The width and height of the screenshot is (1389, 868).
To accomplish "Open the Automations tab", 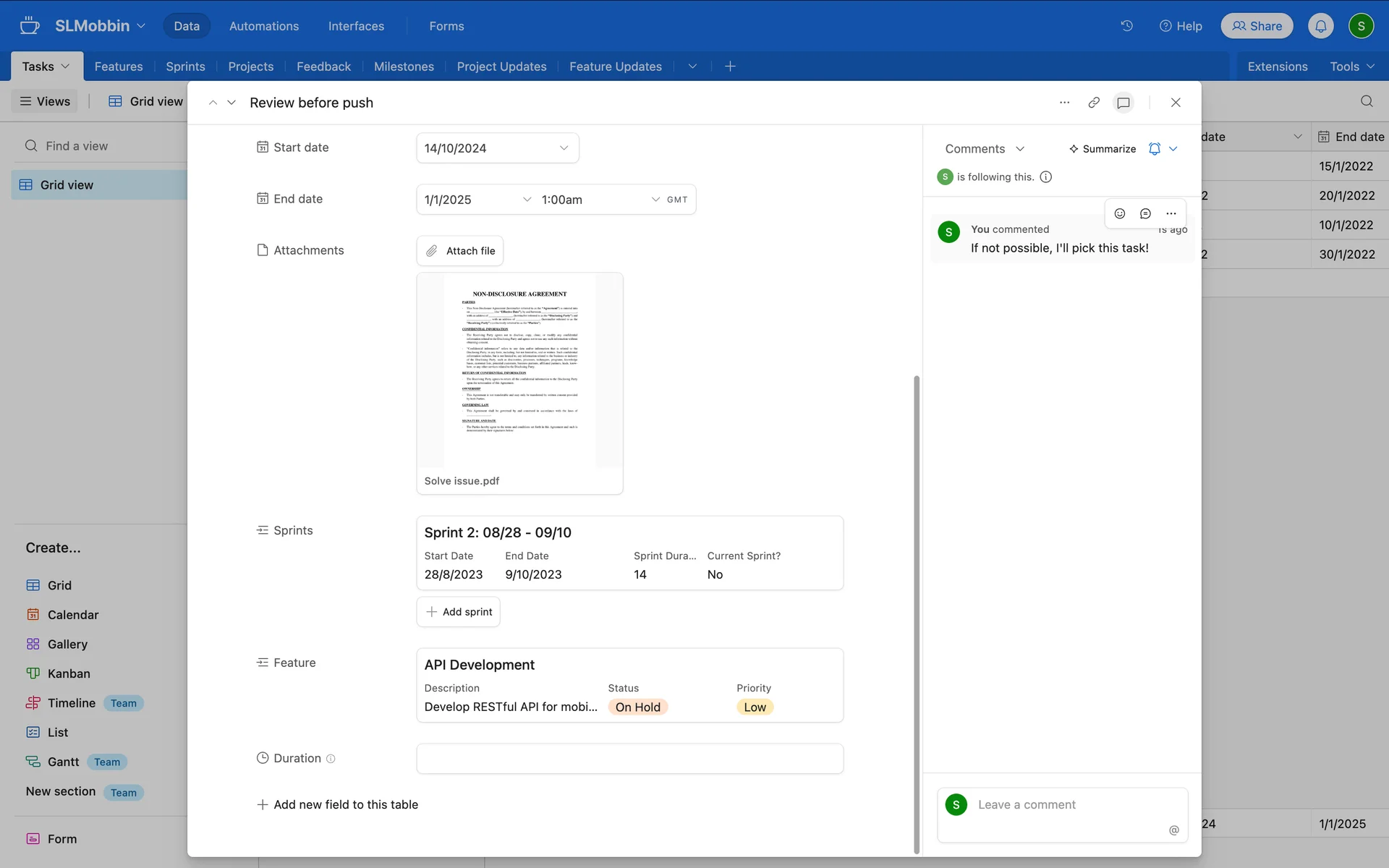I will [263, 26].
